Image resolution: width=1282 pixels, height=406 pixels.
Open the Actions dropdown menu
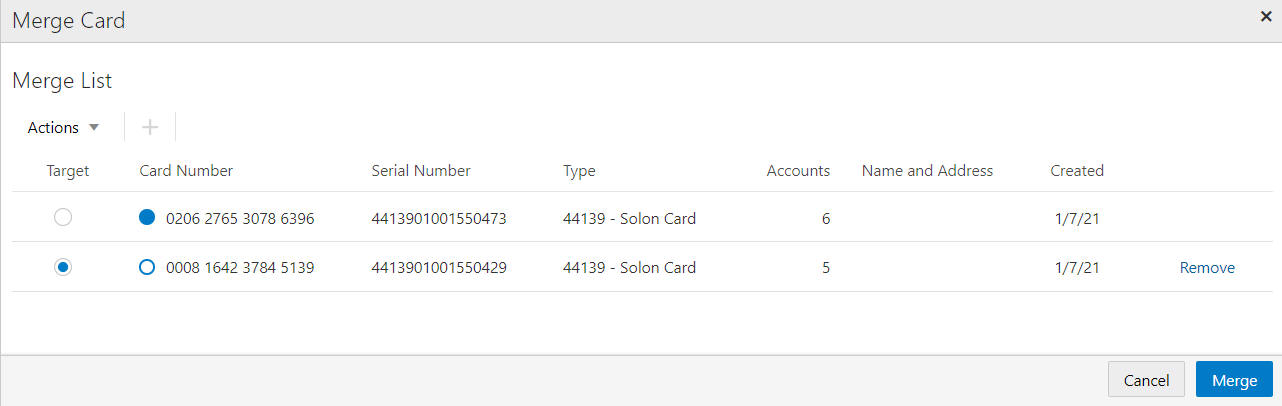pos(64,127)
